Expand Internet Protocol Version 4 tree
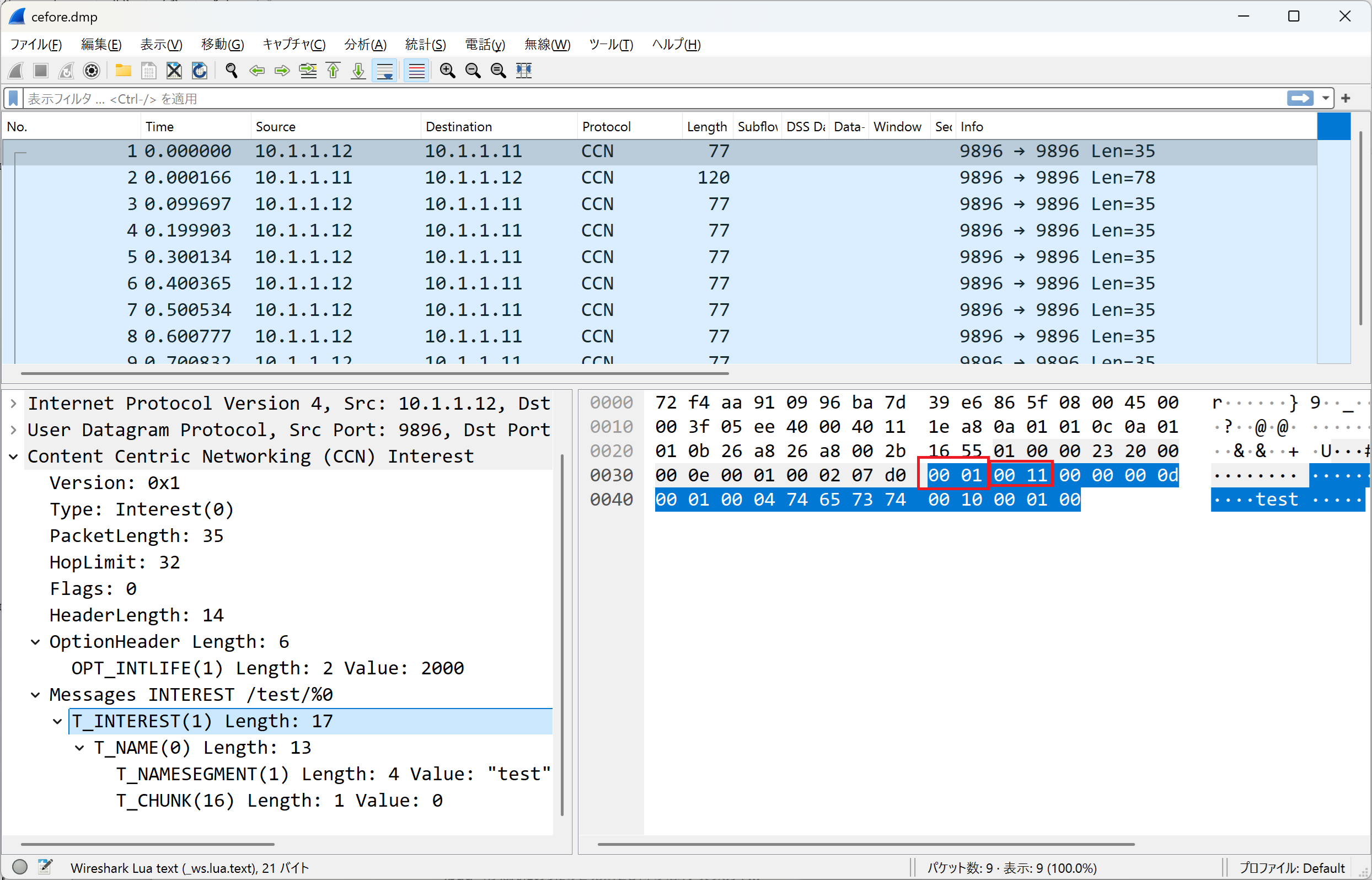This screenshot has height=880, width=1372. [14, 404]
